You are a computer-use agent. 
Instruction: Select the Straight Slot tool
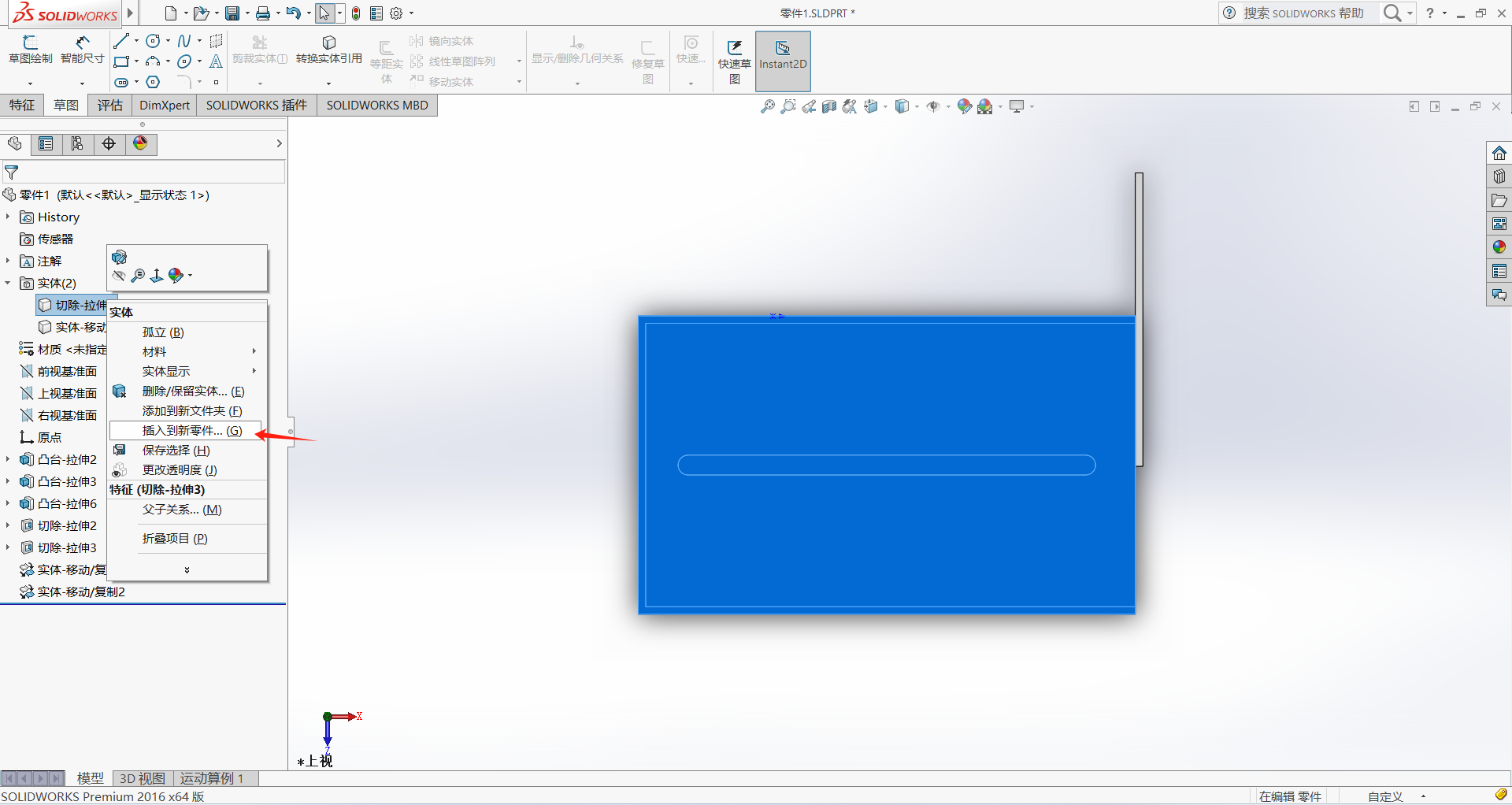pyautogui.click(x=121, y=82)
